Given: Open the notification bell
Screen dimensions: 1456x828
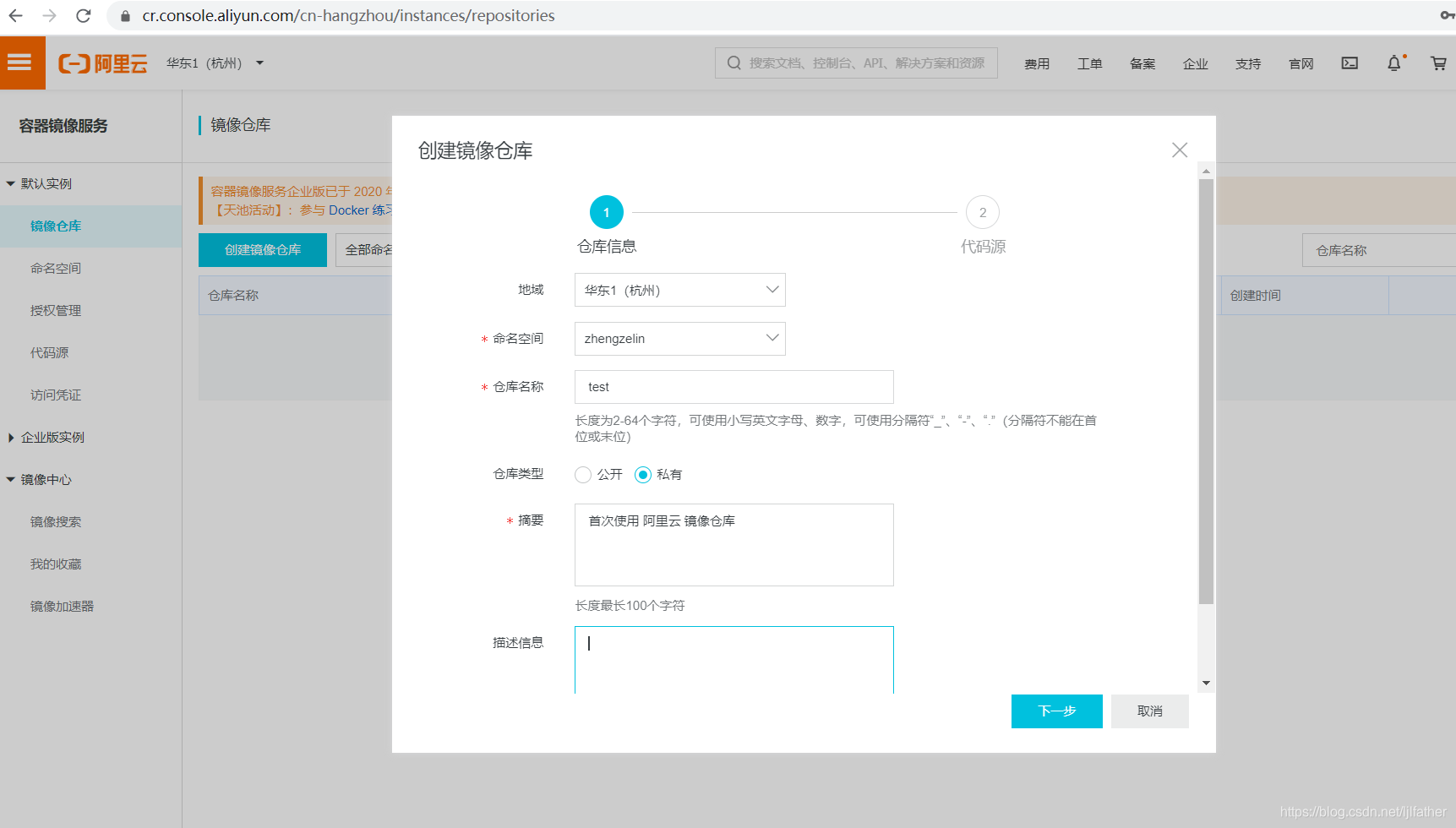Looking at the screenshot, I should [x=1394, y=63].
